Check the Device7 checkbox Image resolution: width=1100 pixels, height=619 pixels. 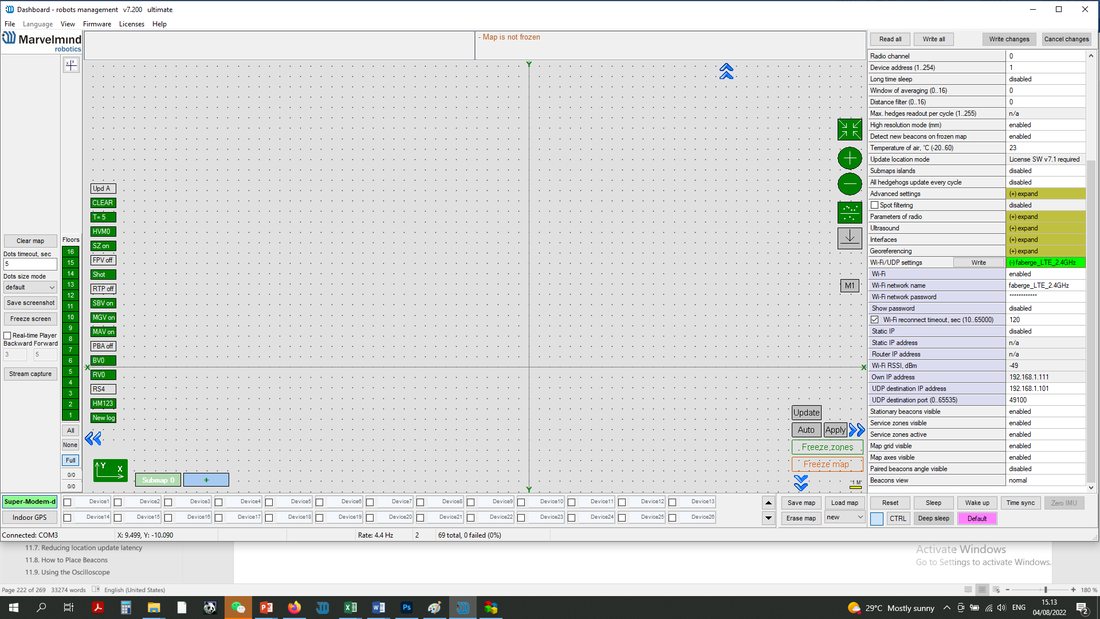coord(370,502)
